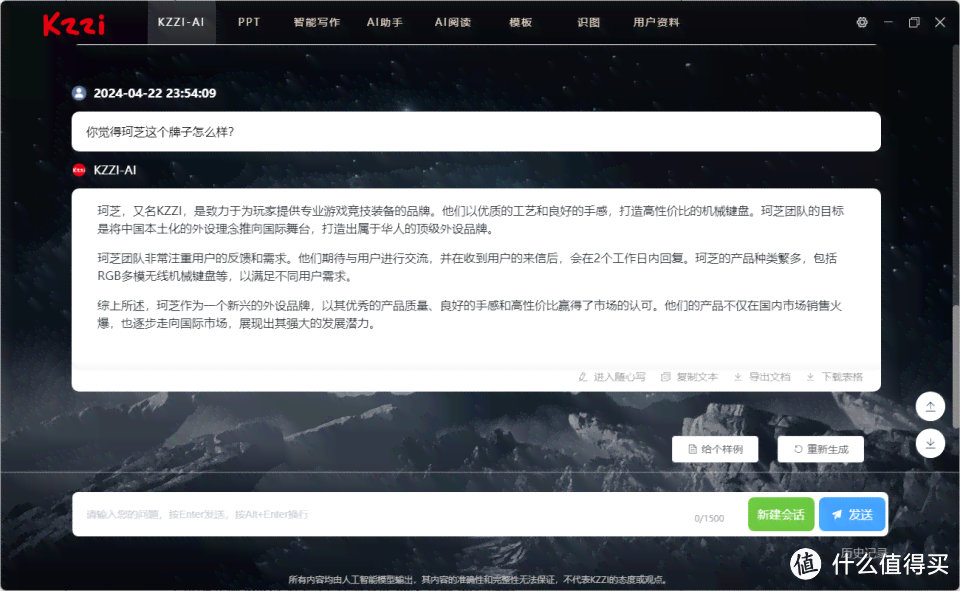Start a new chat with 新建会话
Screen dimensions: 960x591
pyautogui.click(x=781, y=514)
